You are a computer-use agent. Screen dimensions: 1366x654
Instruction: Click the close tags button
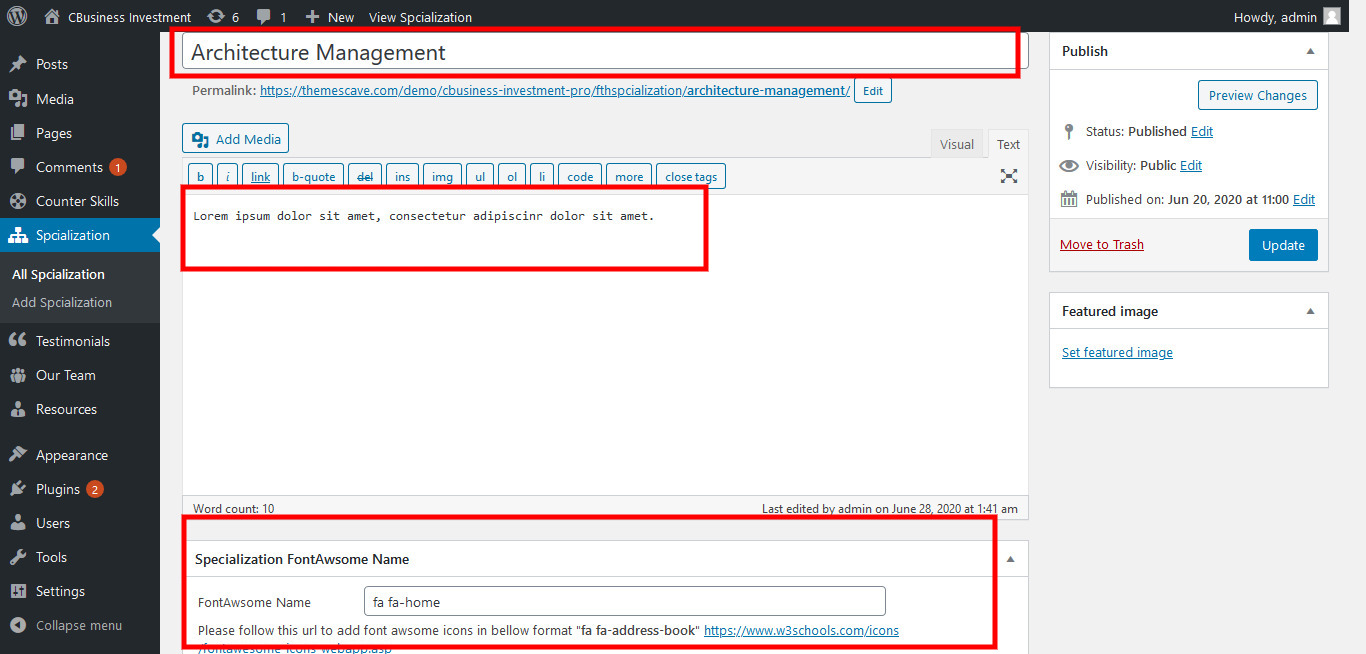pyautogui.click(x=691, y=176)
